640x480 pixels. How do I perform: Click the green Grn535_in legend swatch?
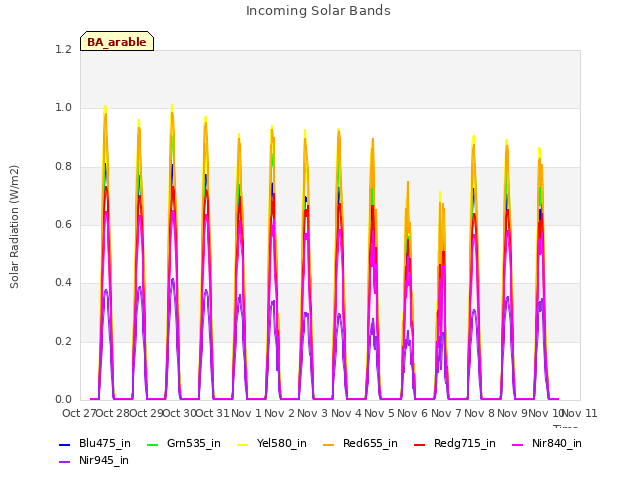point(152,444)
